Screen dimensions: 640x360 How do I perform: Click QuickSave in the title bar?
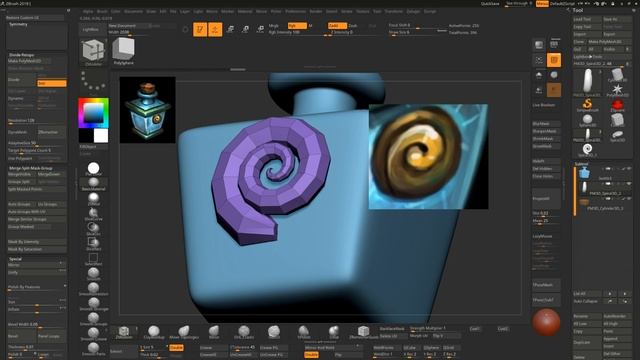[x=490, y=4]
